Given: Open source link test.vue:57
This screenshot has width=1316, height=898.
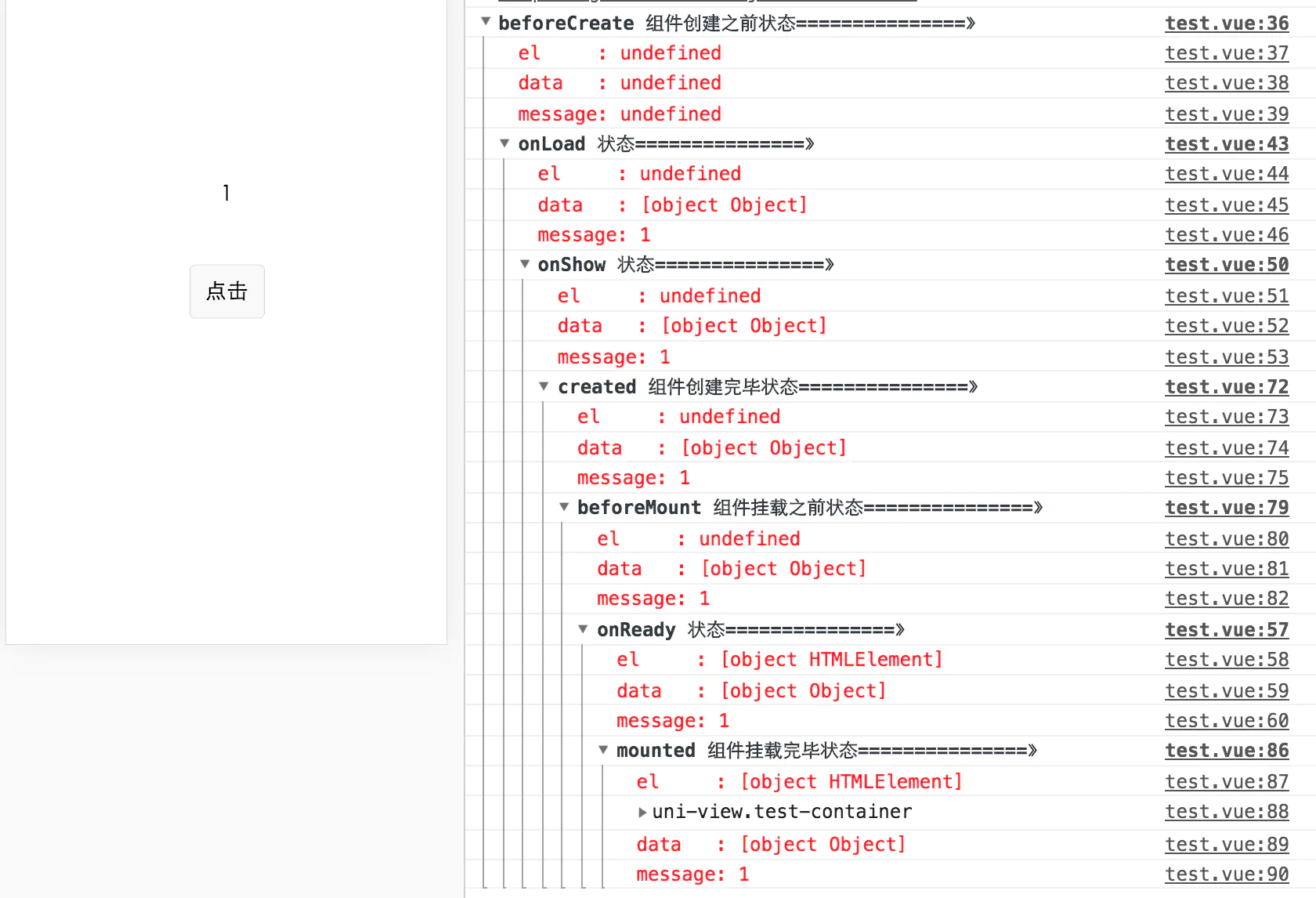Looking at the screenshot, I should [1227, 630].
